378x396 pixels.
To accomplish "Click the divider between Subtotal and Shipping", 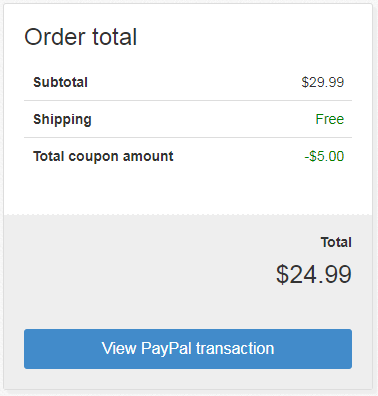I will [188, 100].
